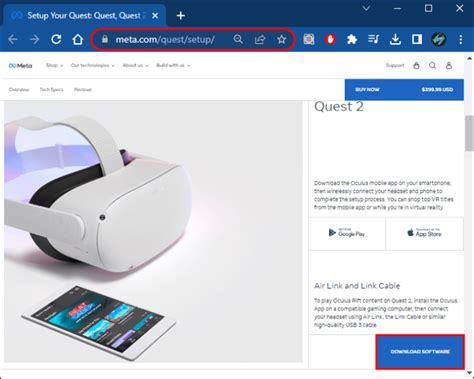Click the page vertical scrollbar thumb

point(469,133)
